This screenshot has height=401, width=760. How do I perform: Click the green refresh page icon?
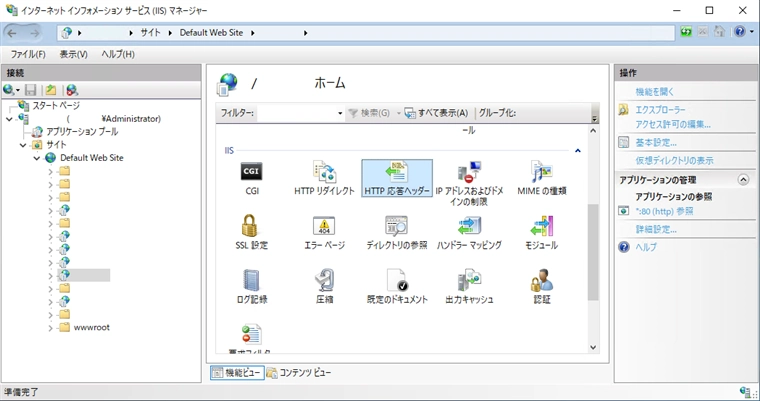(x=686, y=32)
